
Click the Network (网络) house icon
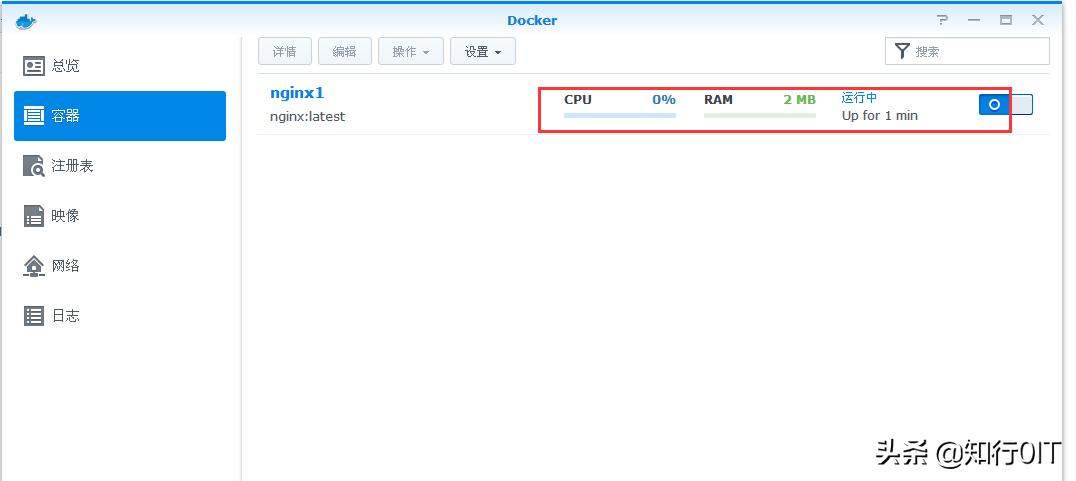[x=34, y=266]
